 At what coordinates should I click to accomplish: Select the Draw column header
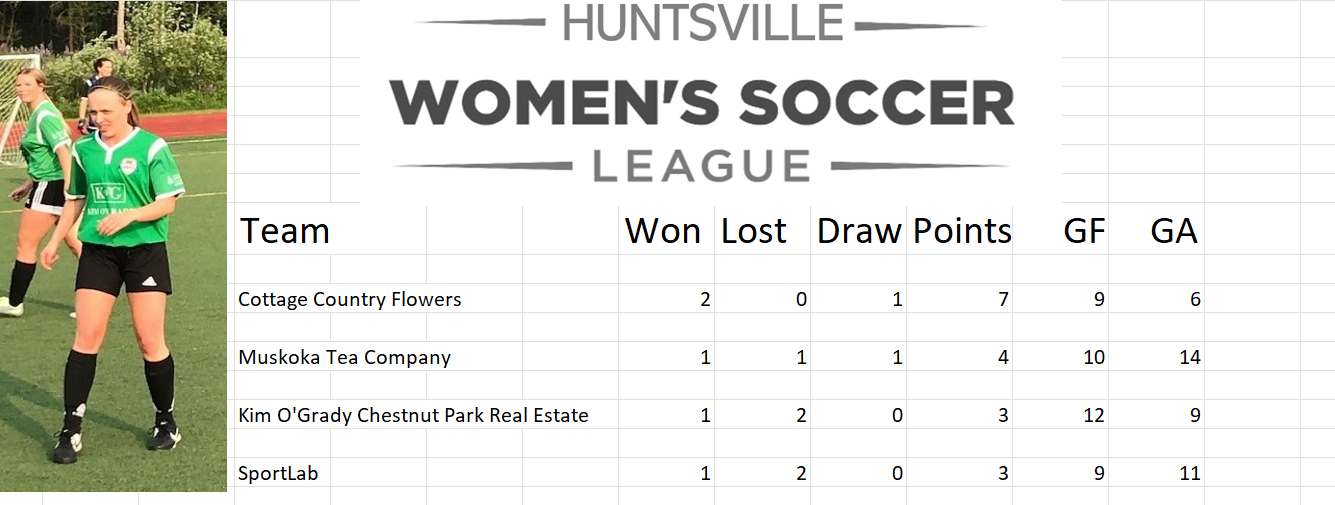(859, 231)
